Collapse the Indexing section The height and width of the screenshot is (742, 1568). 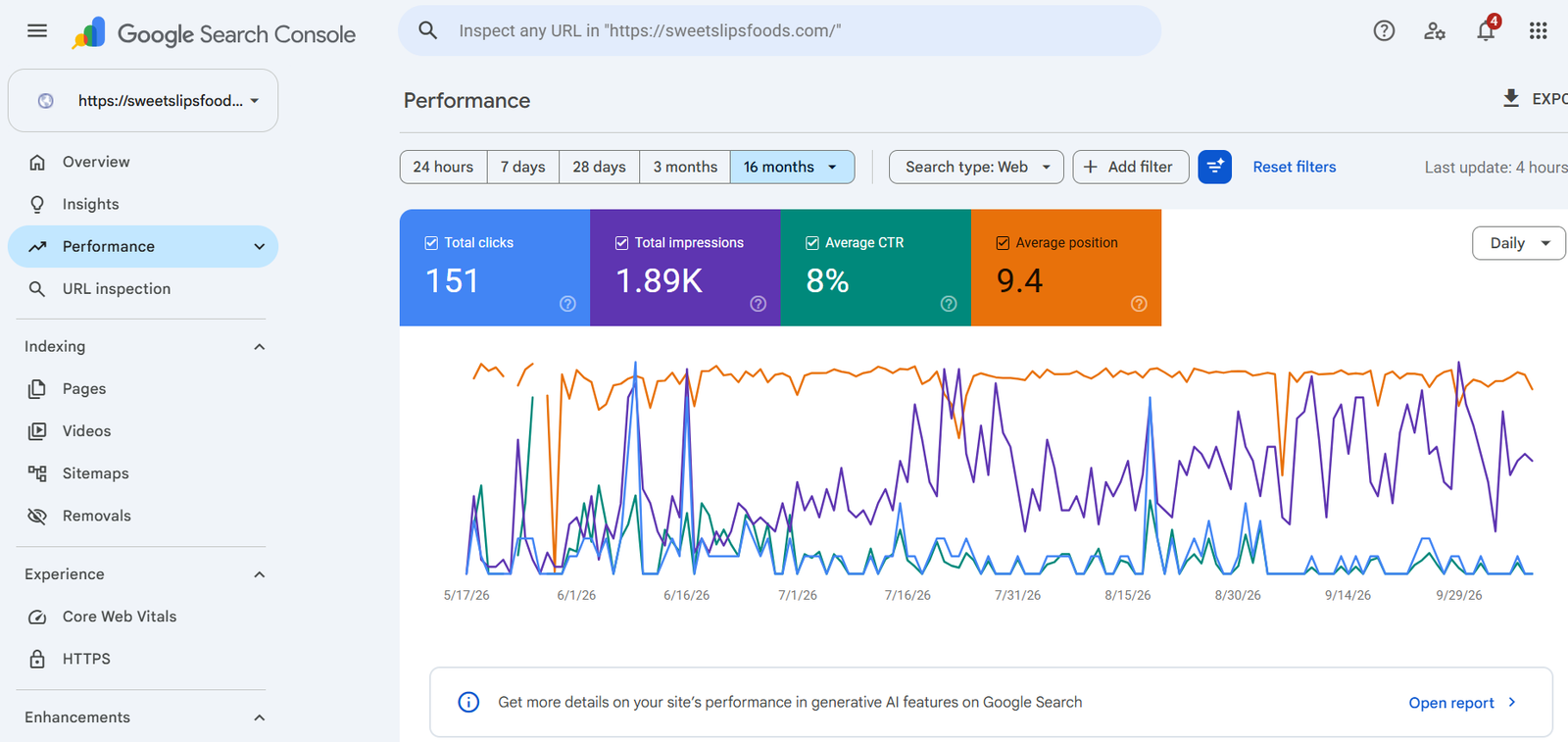point(259,347)
